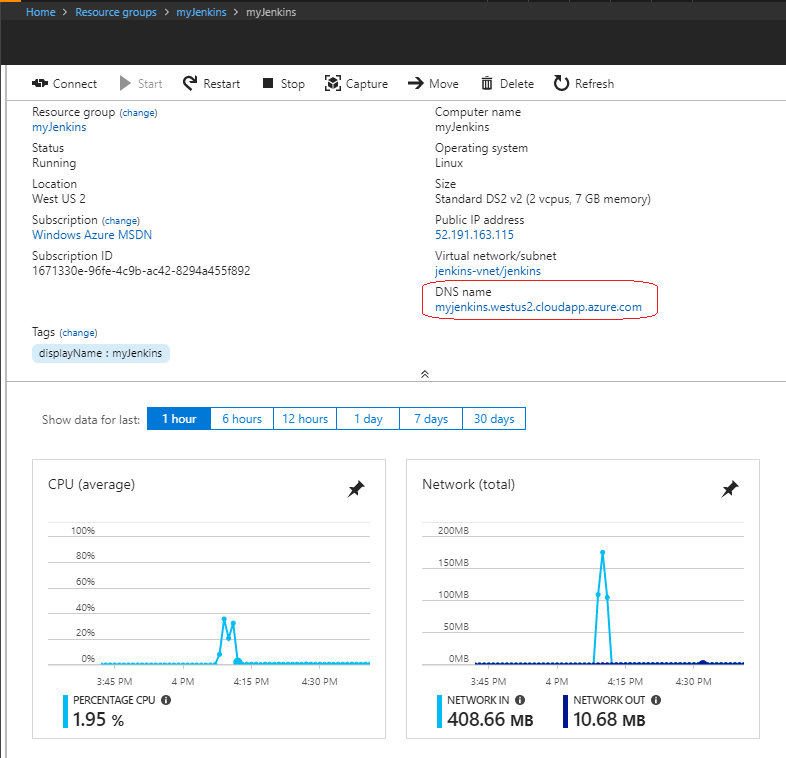
Task: Click the Refresh icon in toolbar
Action: pyautogui.click(x=561, y=83)
